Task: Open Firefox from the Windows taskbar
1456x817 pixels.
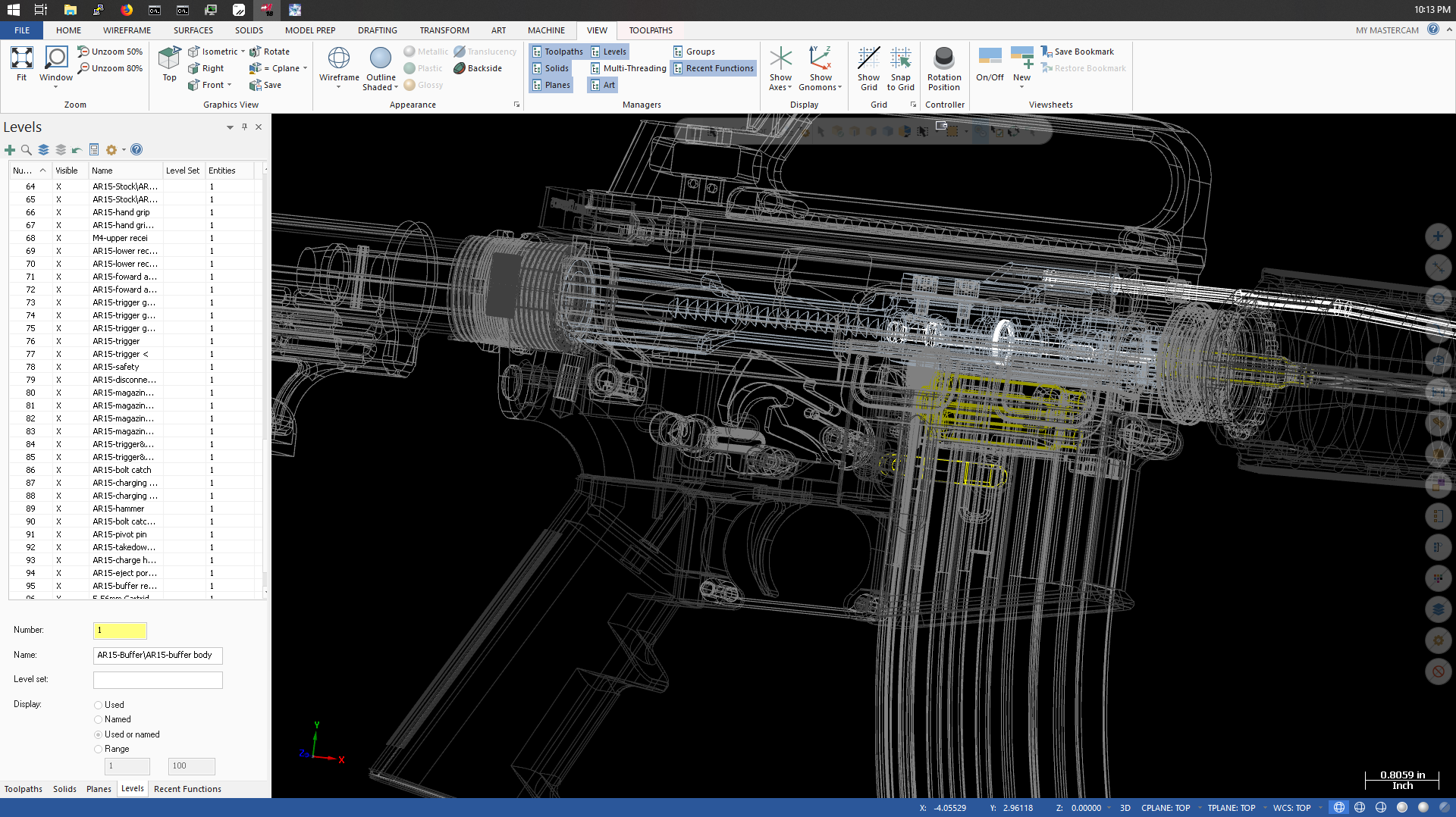Action: 127,10
